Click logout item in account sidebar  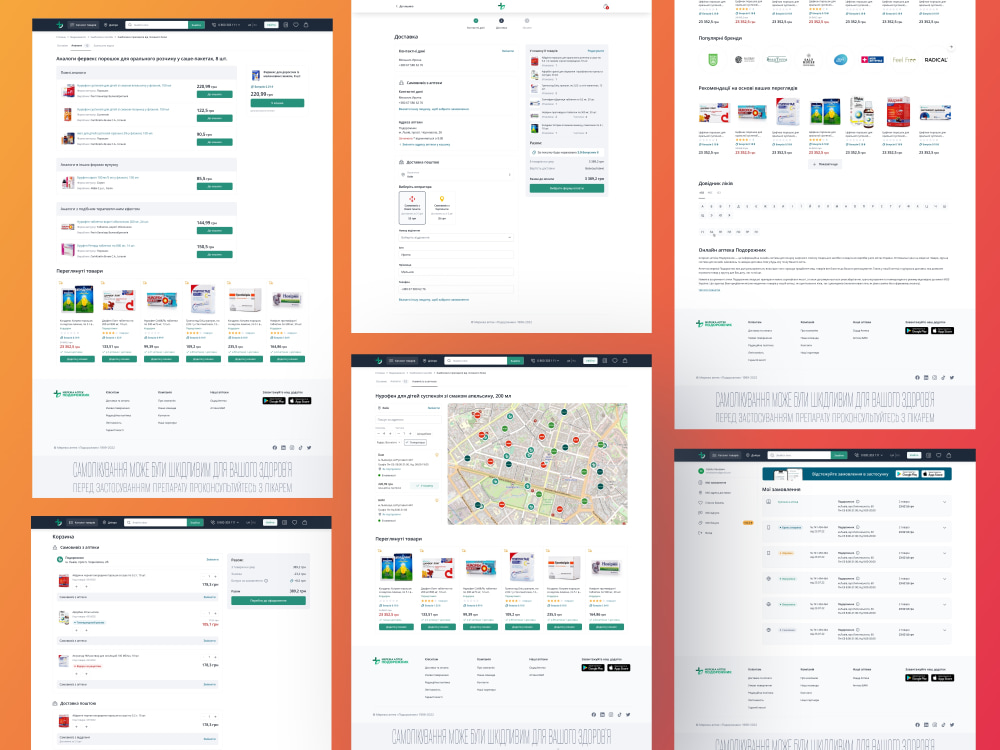(707, 533)
